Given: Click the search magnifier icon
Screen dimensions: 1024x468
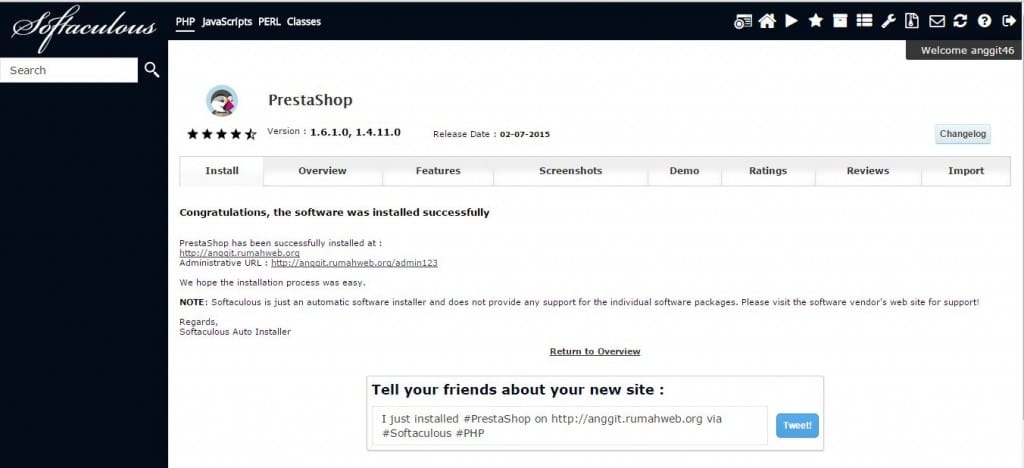Looking at the screenshot, I should click(152, 70).
